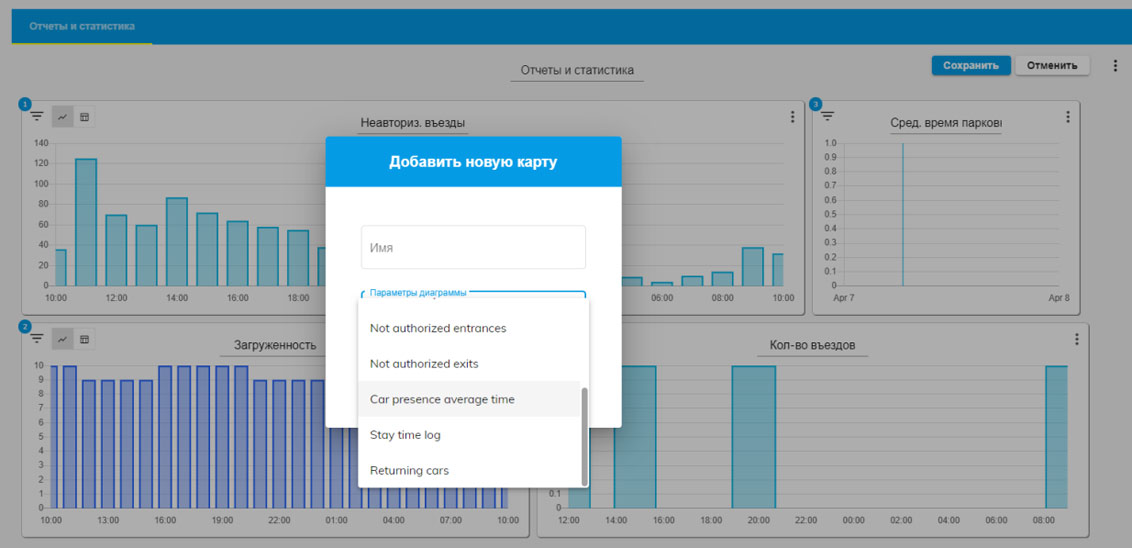The width and height of the screenshot is (1132, 548).
Task: Click the Имя input field
Action: [473, 247]
